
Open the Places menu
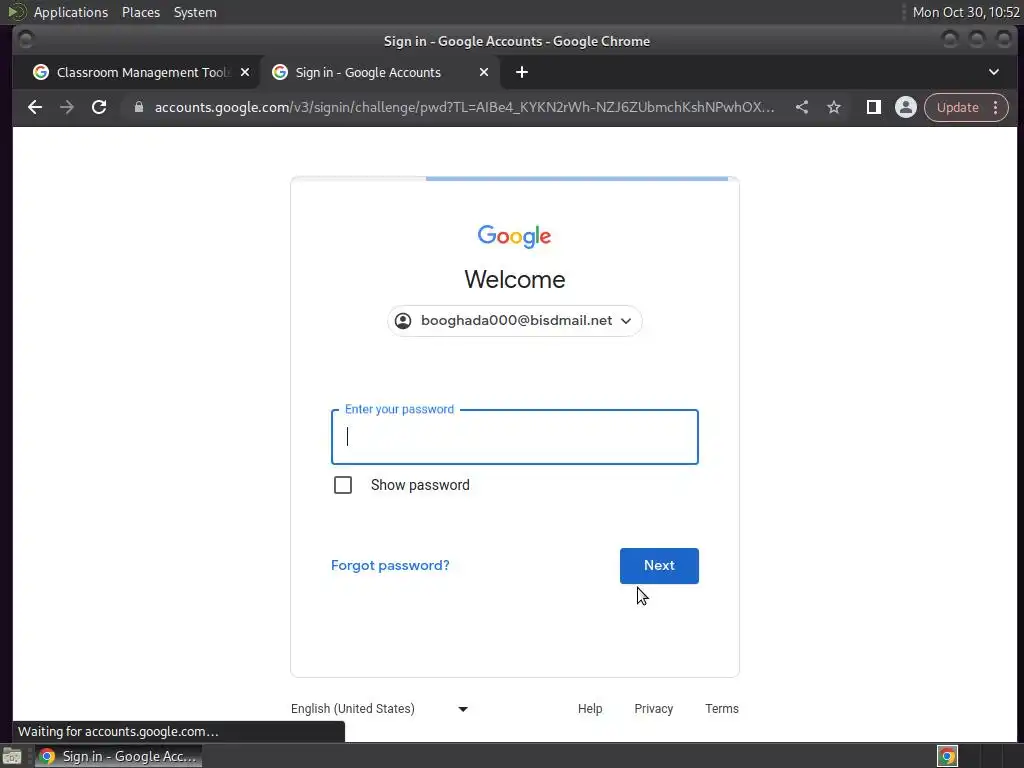coord(141,12)
